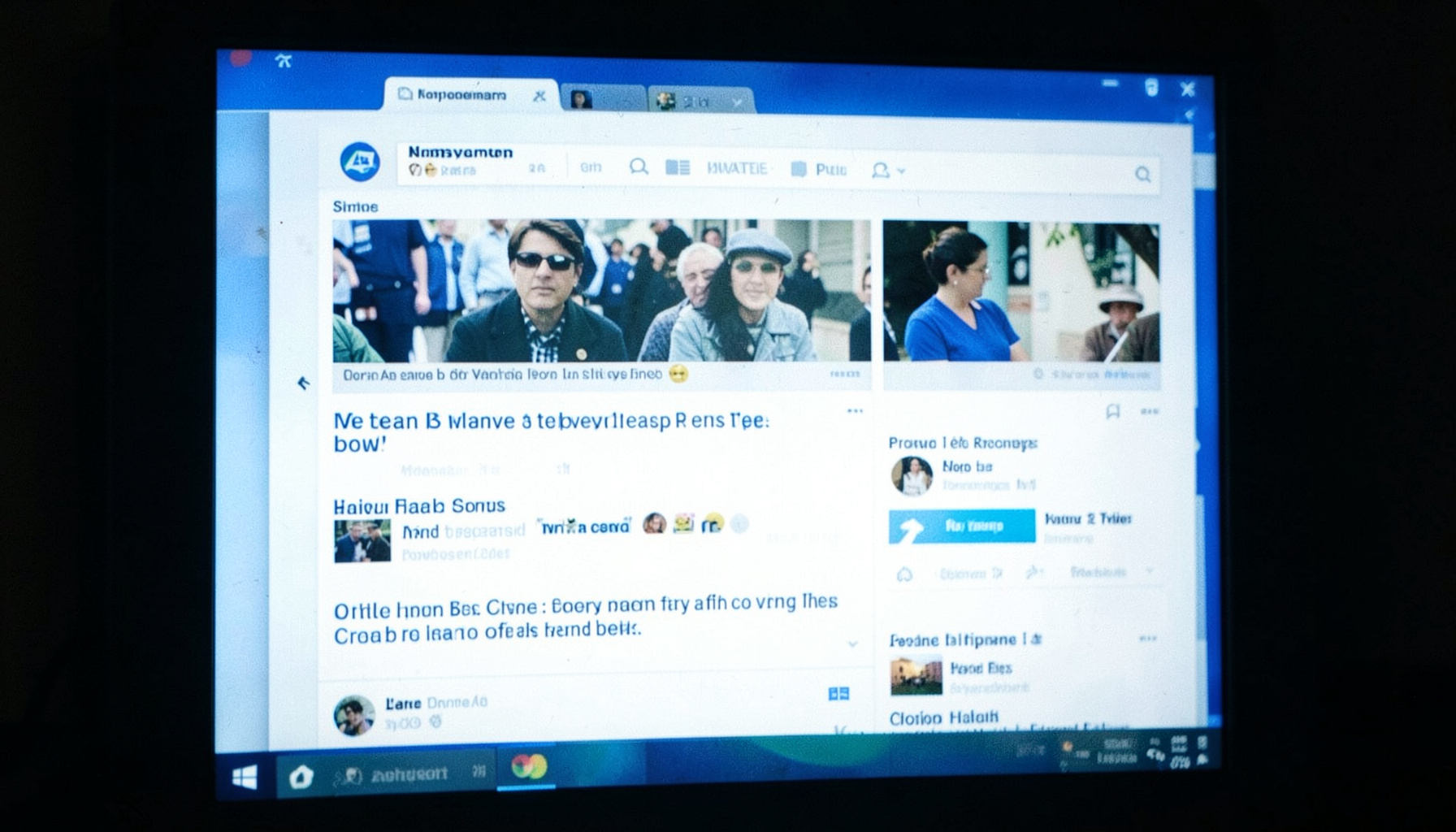Open the photo of woman in blue scrubs

tap(1021, 292)
